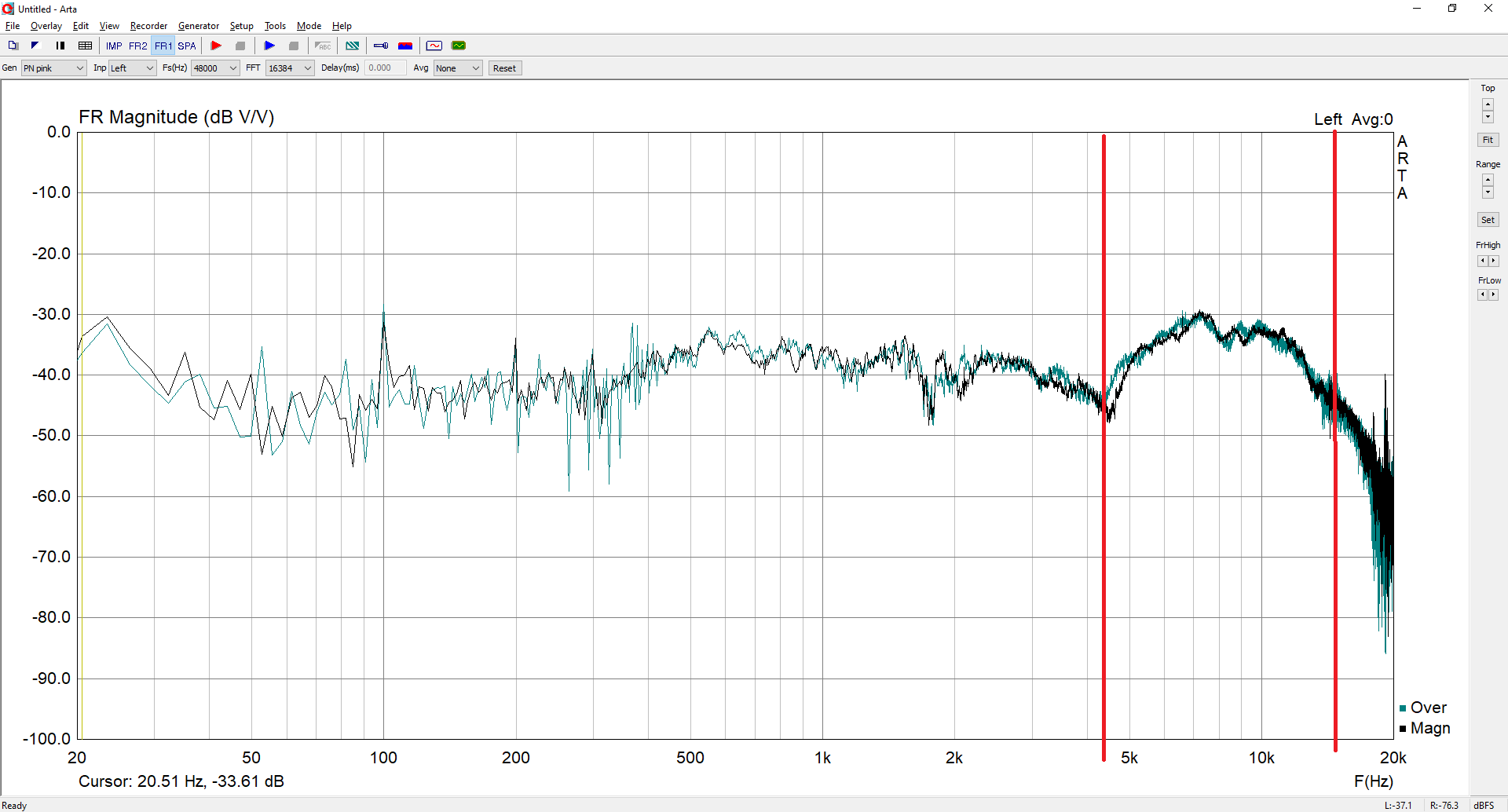Image resolution: width=1508 pixels, height=812 pixels.
Task: Switch to SPA spectrum analyzer mode
Action: (187, 46)
